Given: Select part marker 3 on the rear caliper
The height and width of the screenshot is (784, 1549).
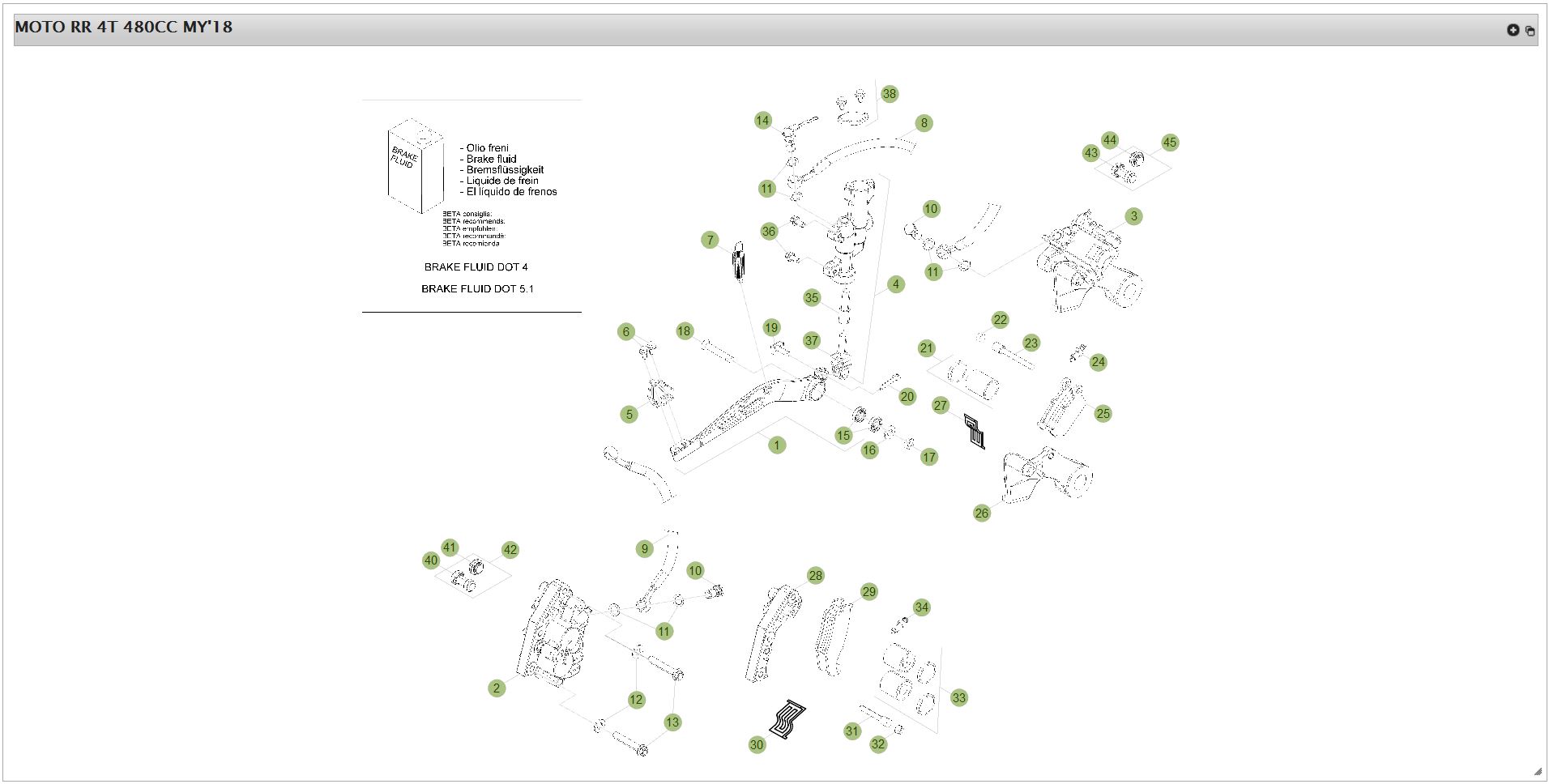Looking at the screenshot, I should (1134, 216).
